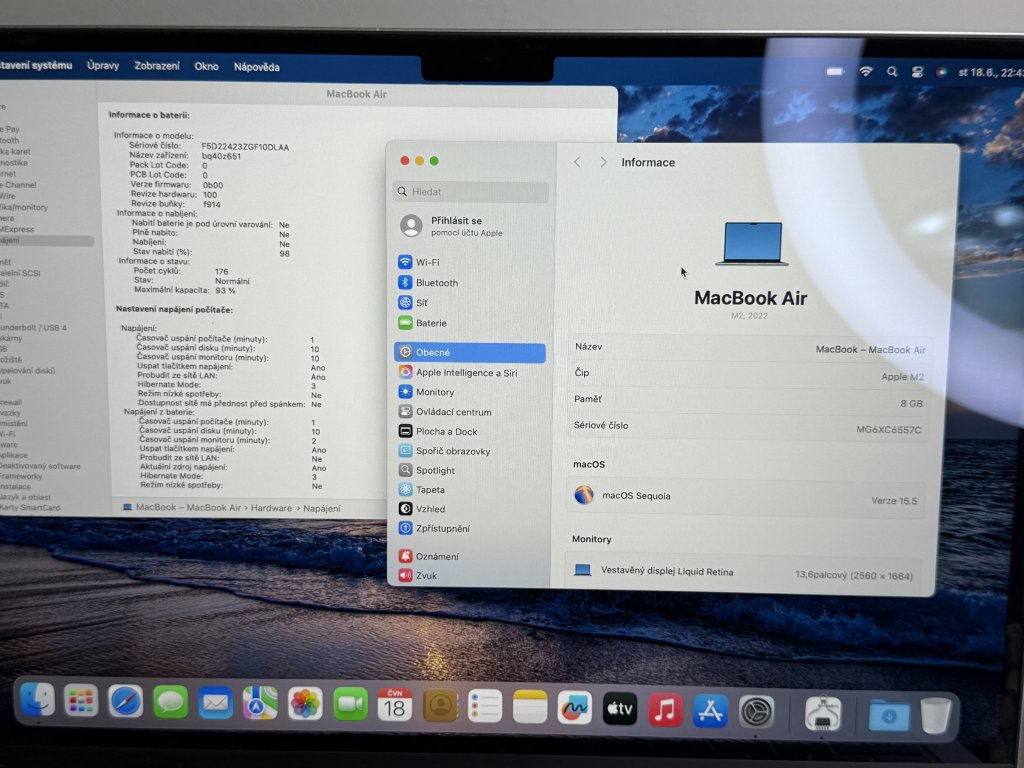1024x768 pixels.
Task: Select Obecné in Settings sidebar
Action: tap(470, 352)
